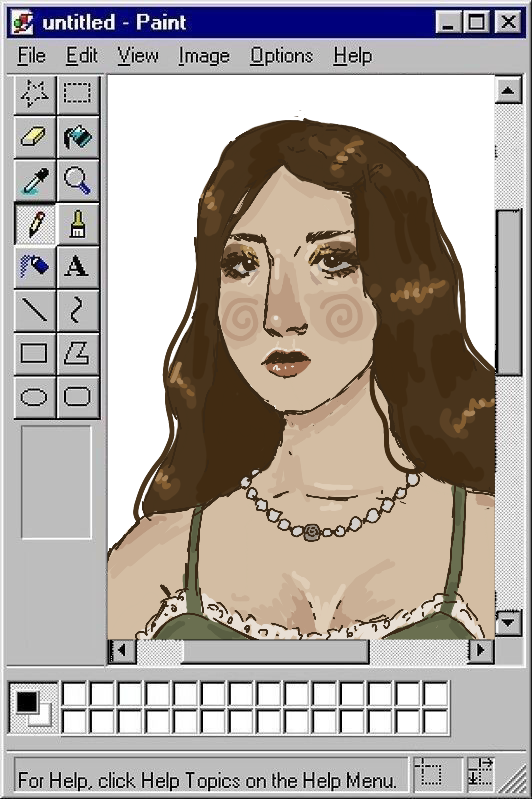Select the Airbrush spray can tool

(35, 268)
